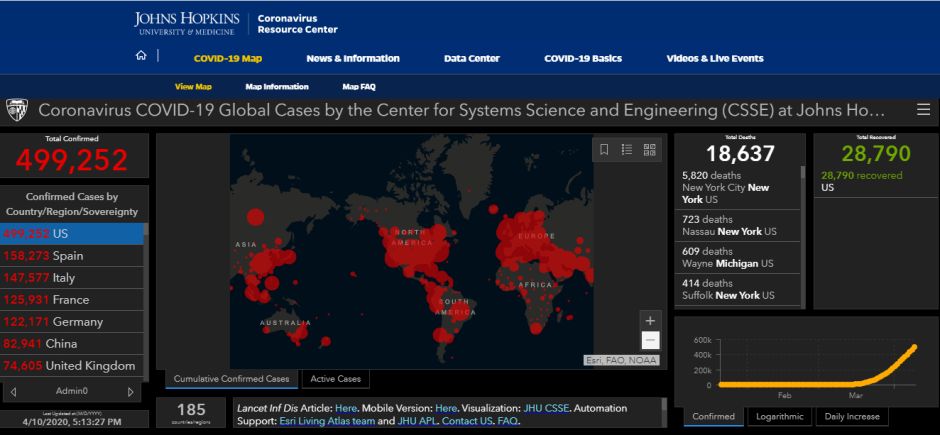Open the Data Center menu
The width and height of the screenshot is (940, 435).
point(472,58)
